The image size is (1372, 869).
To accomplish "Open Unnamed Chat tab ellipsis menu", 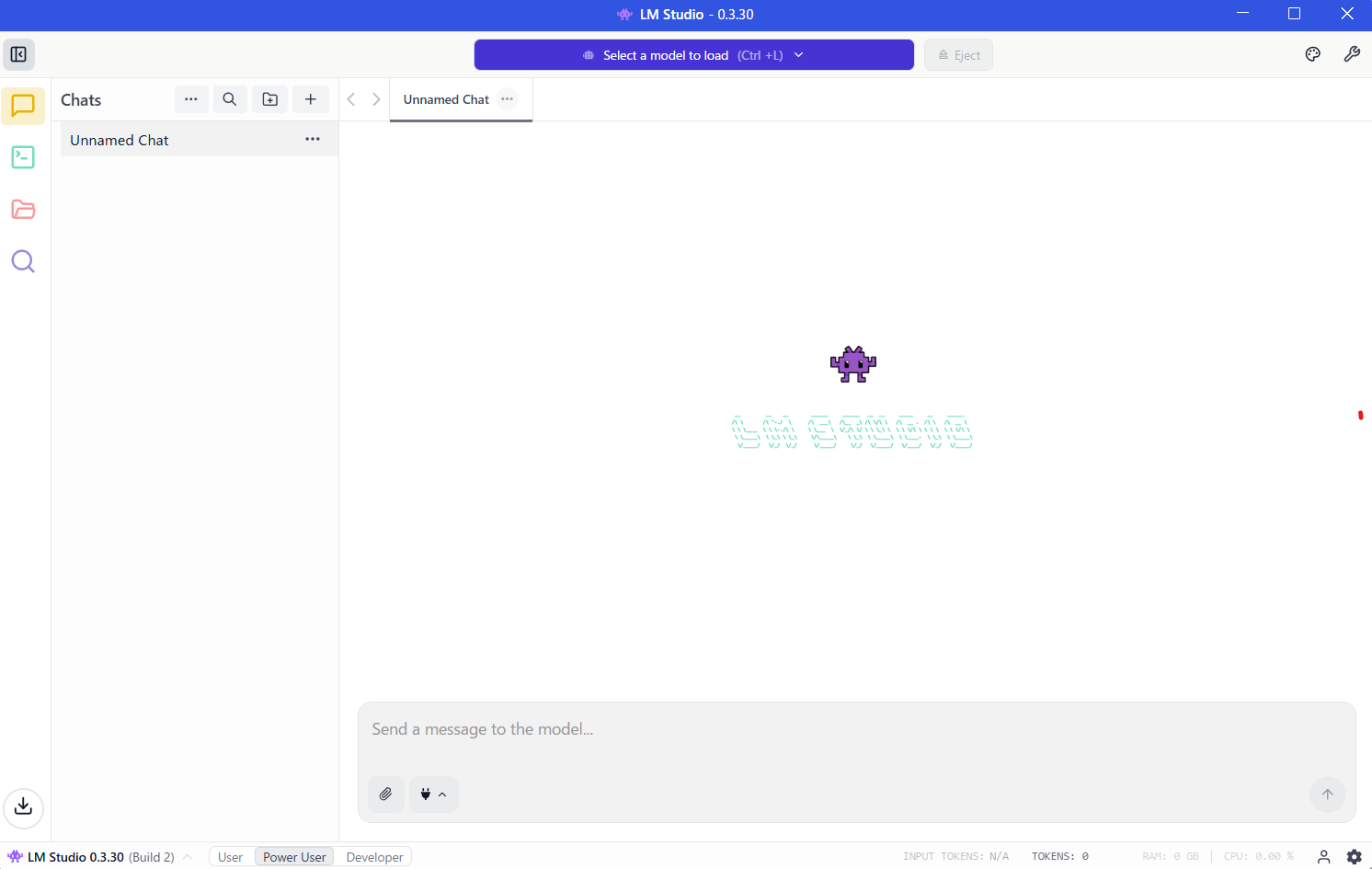I will pos(508,99).
